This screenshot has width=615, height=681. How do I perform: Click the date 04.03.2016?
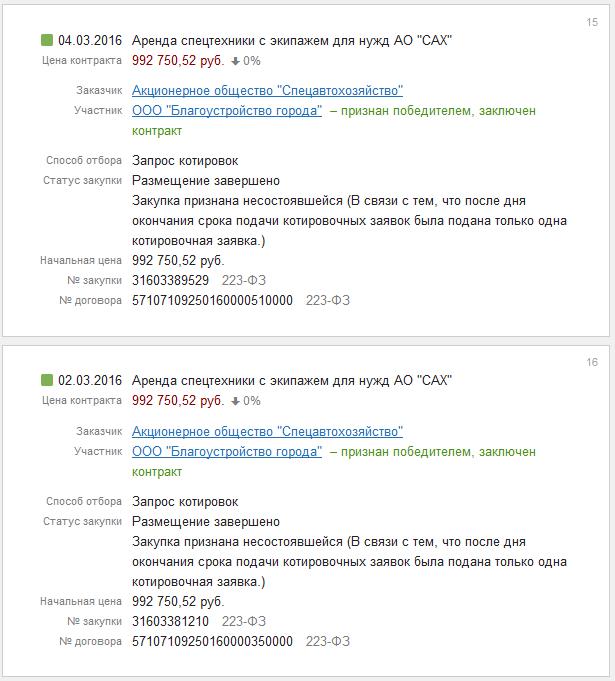[x=90, y=40]
